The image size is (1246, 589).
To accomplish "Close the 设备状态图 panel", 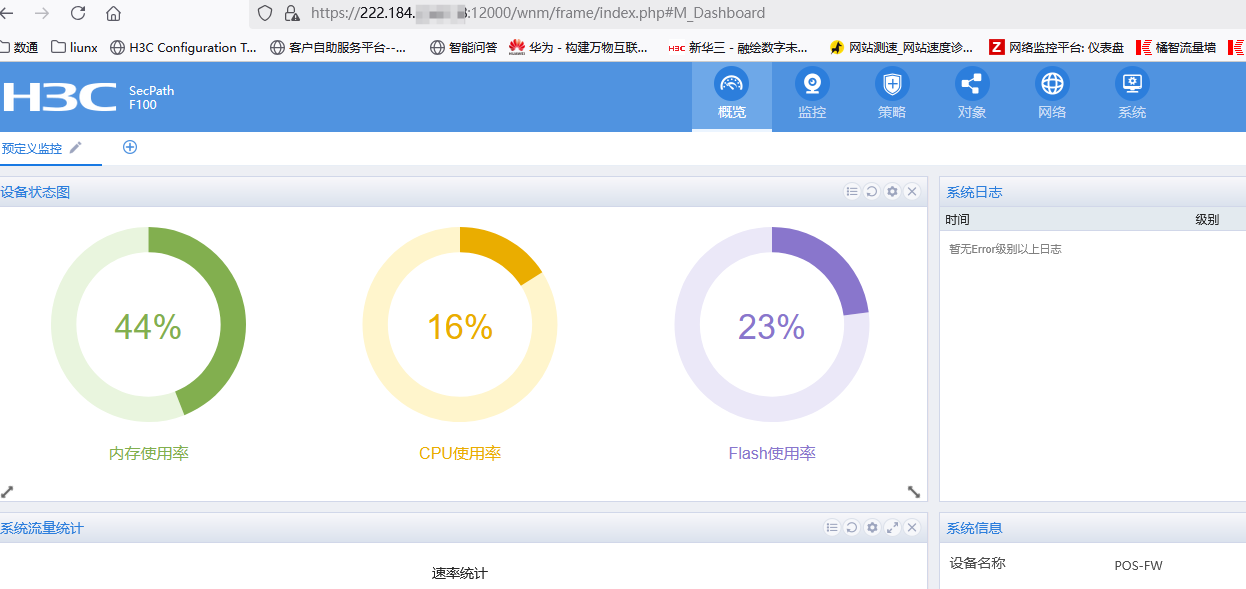I will pyautogui.click(x=912, y=192).
